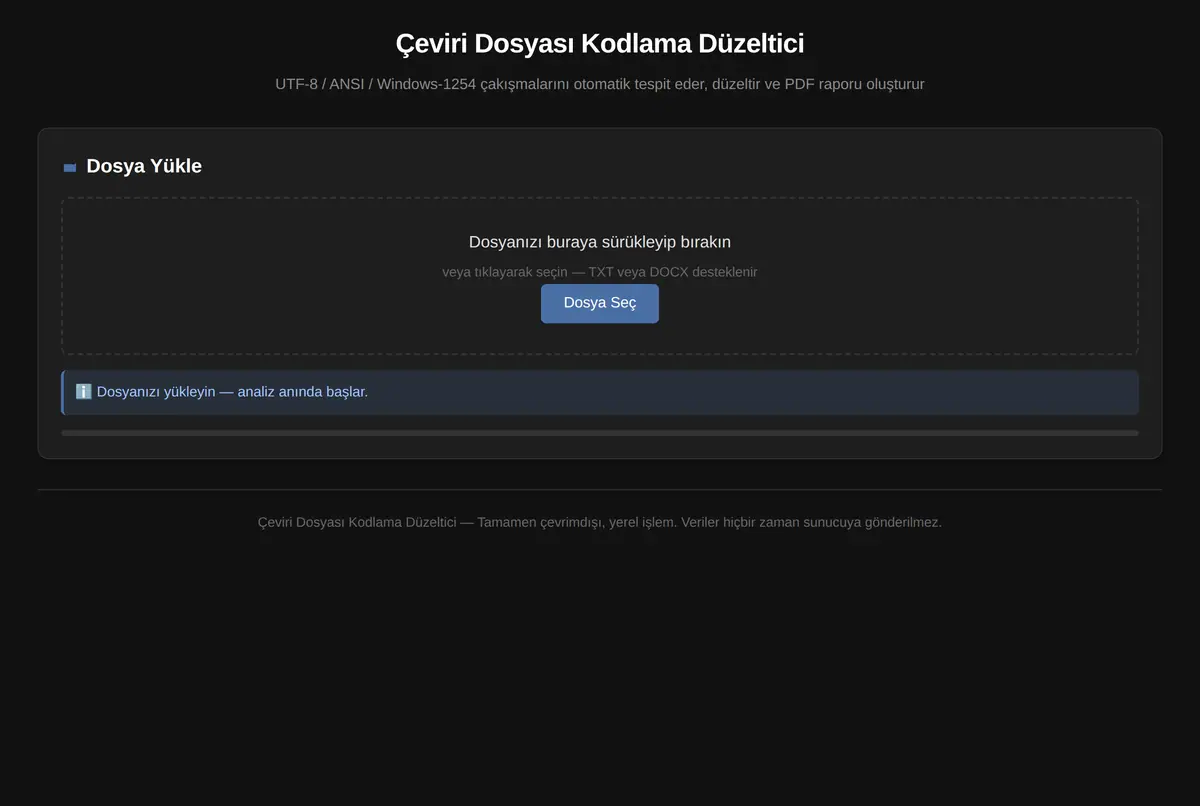This screenshot has width=1200, height=806.
Task: Click the Dosya Seç button
Action: (x=600, y=303)
